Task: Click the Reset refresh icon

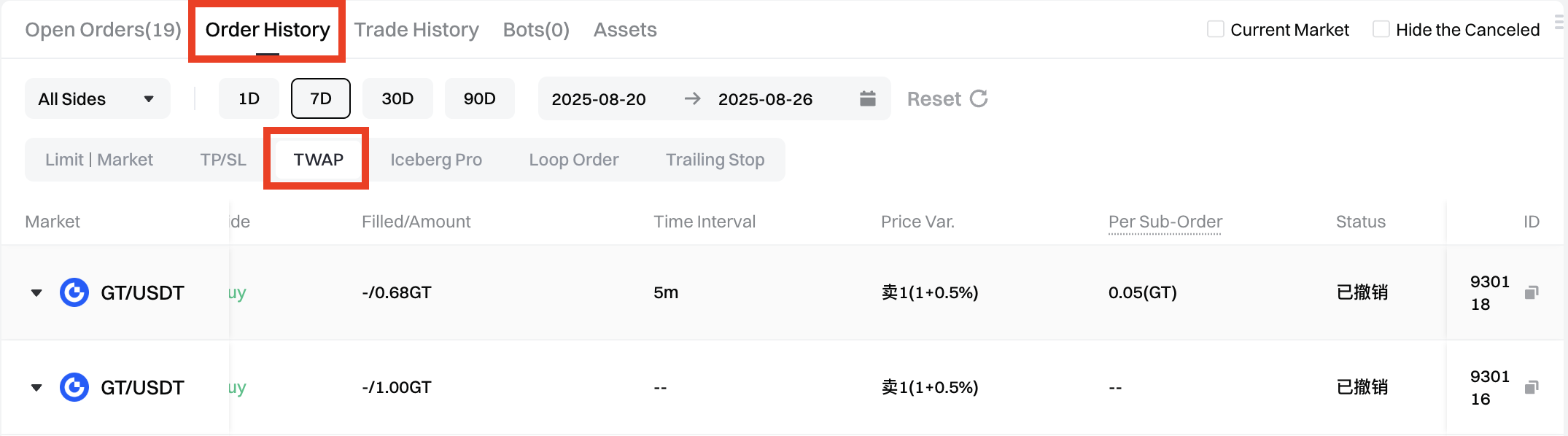Action: coord(979,98)
